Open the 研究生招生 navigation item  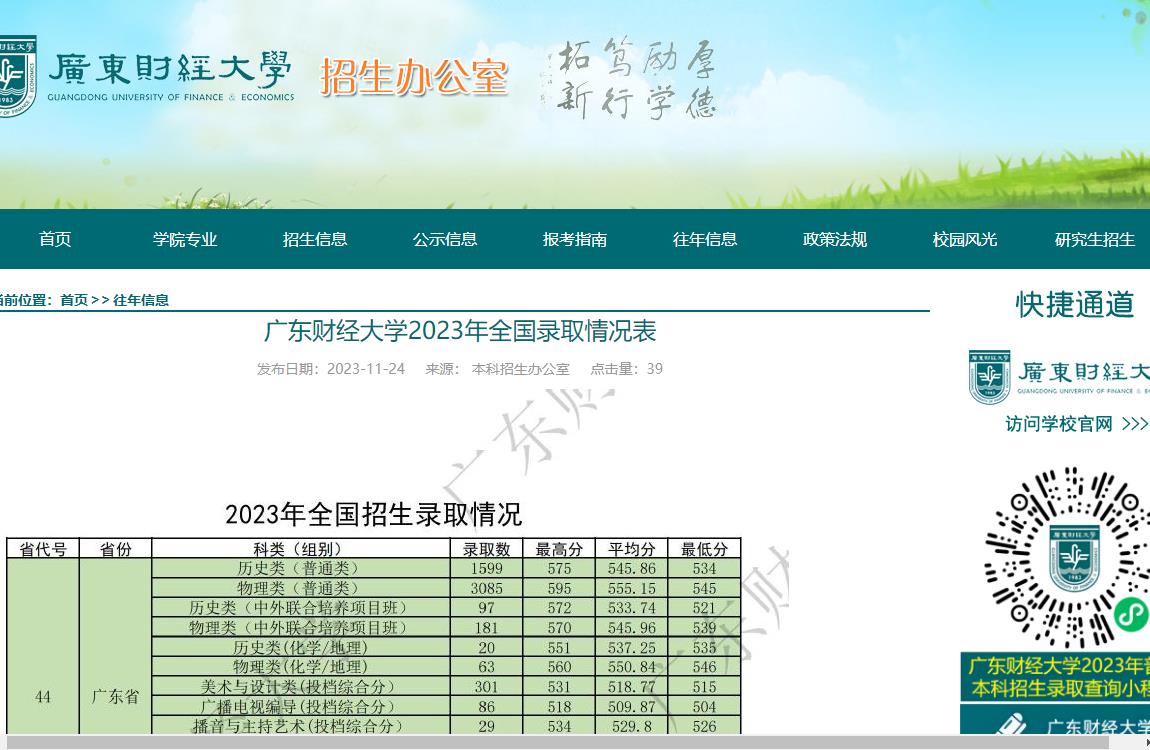1094,239
